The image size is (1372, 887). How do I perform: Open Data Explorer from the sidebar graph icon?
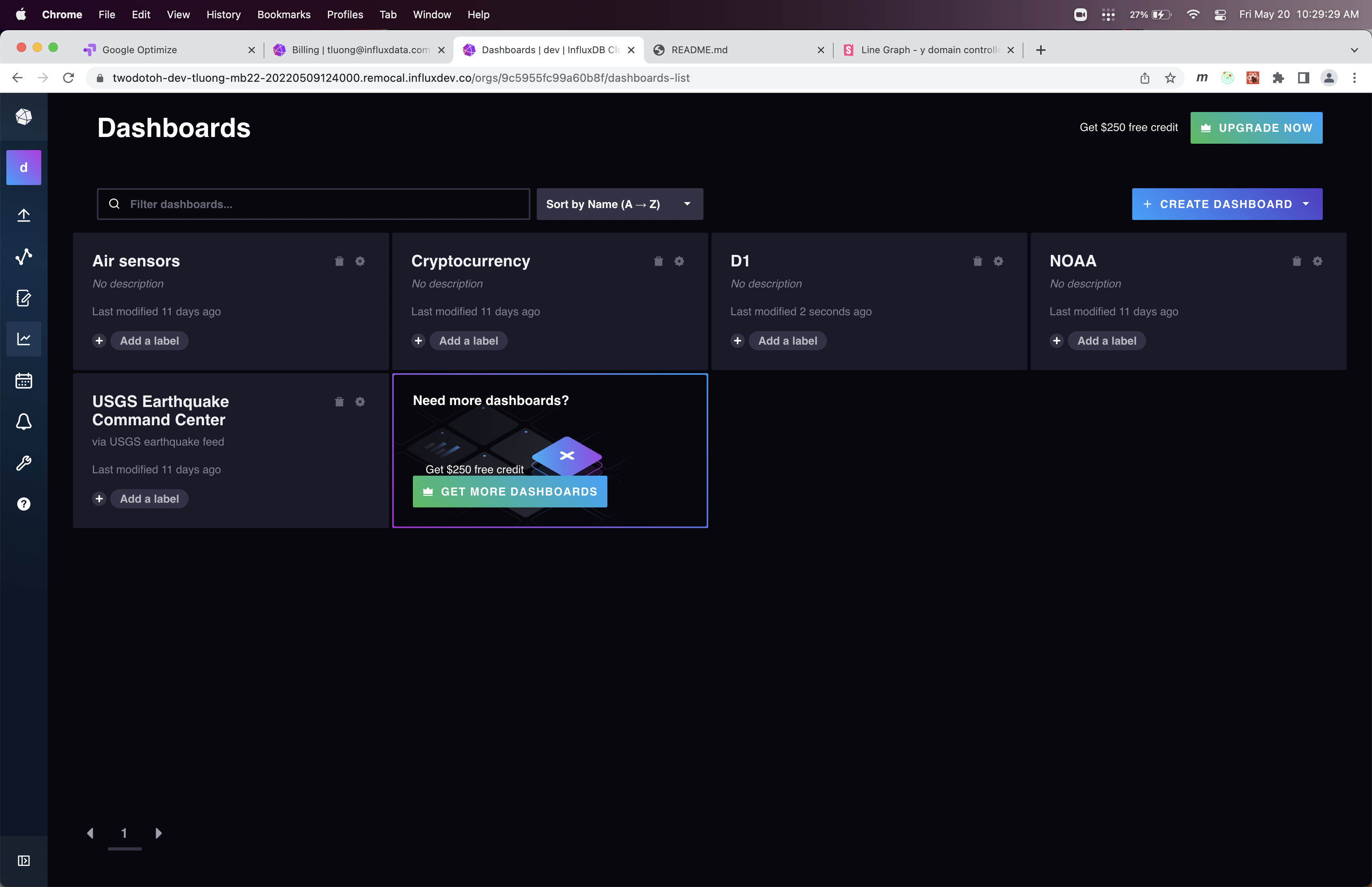click(23, 256)
